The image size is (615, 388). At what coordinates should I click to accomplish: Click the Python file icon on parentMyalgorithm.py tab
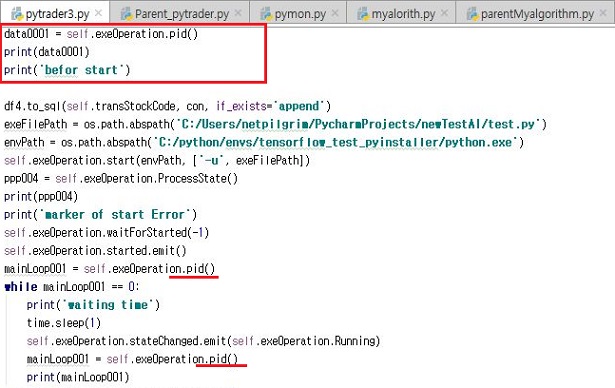click(472, 14)
